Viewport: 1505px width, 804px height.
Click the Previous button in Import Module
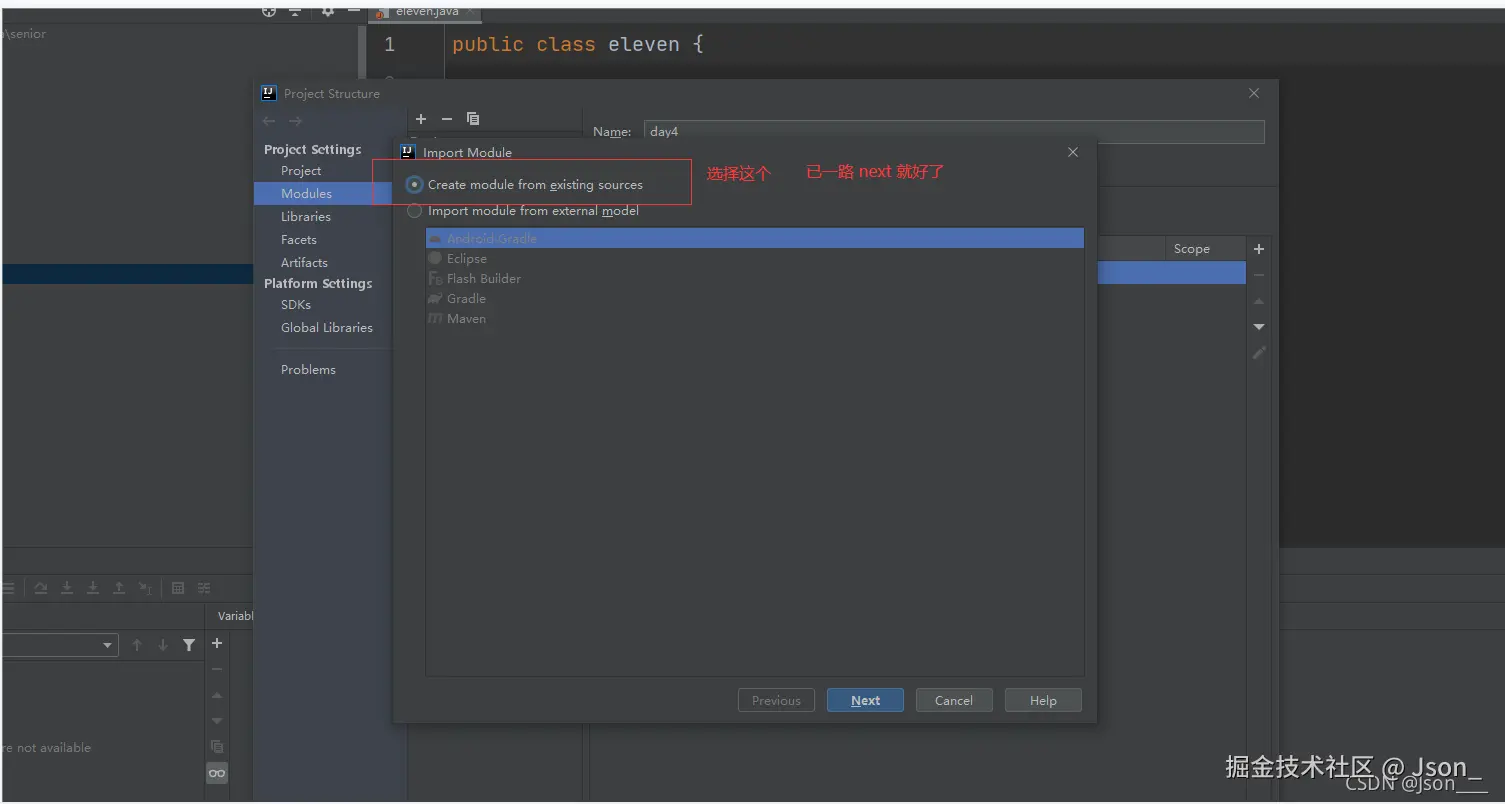click(x=776, y=700)
